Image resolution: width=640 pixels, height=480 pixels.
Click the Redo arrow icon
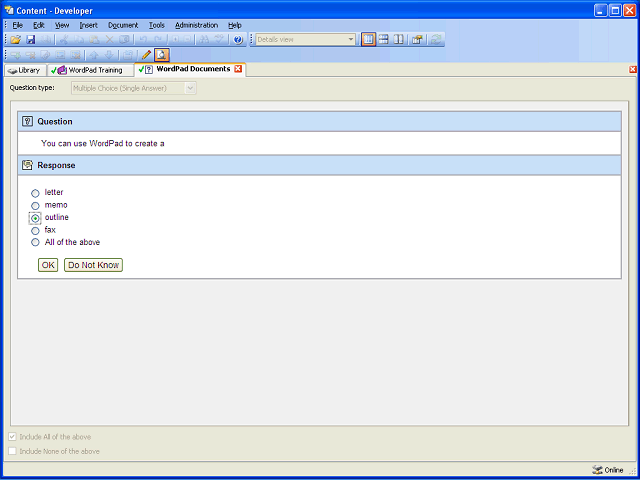pos(158,40)
